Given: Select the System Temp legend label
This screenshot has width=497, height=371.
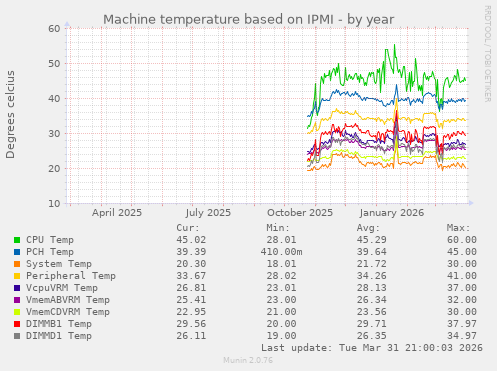Looking at the screenshot, I should (59, 264).
